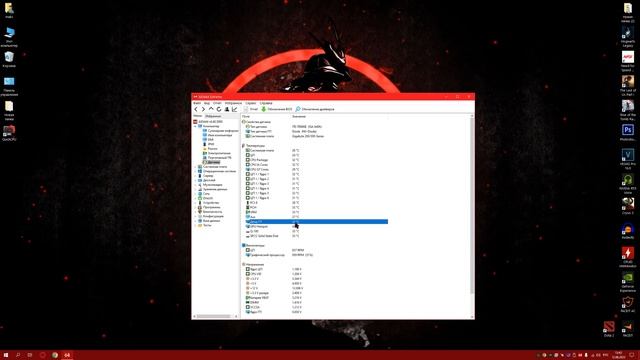Collapse the Компьютер tree node
Image resolution: width=640 pixels, height=360 pixels.
point(195,126)
